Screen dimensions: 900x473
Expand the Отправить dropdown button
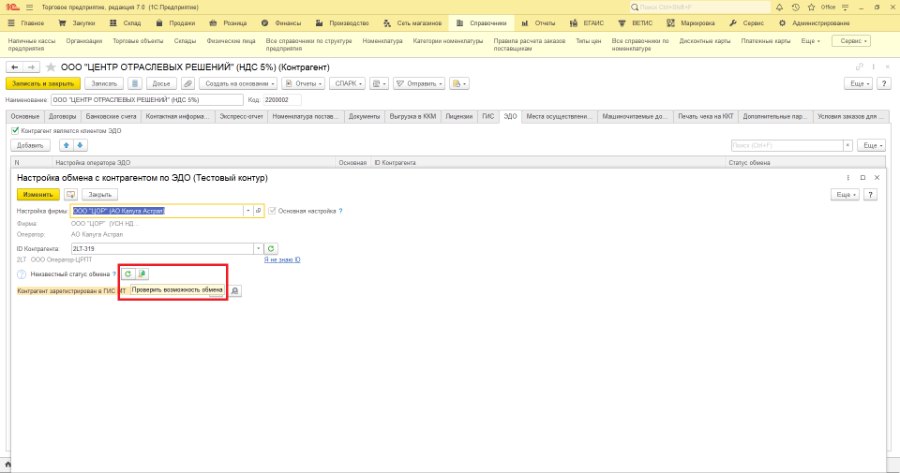click(420, 84)
